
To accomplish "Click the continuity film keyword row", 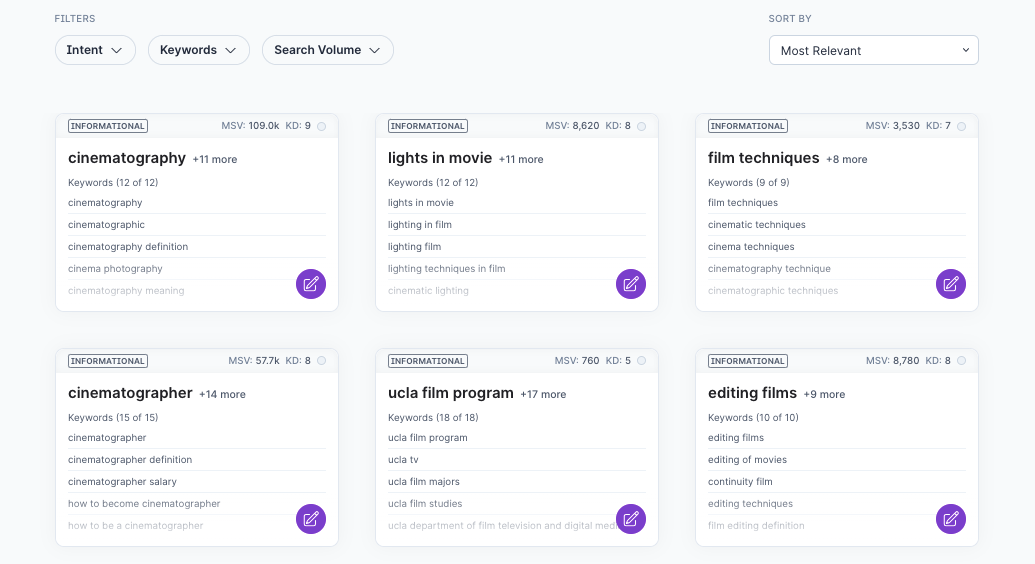I will [x=740, y=482].
